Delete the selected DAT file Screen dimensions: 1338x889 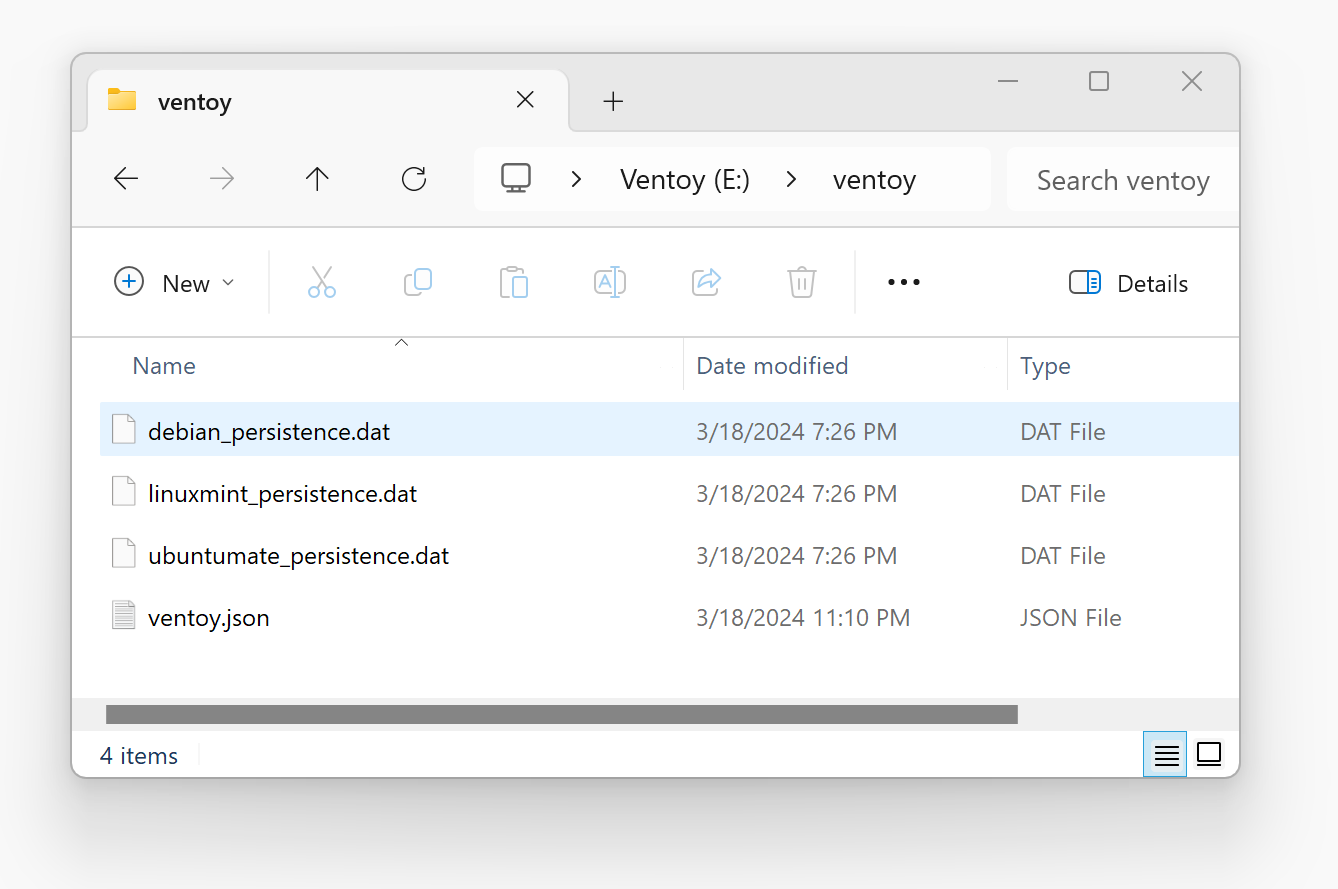pyautogui.click(x=801, y=282)
